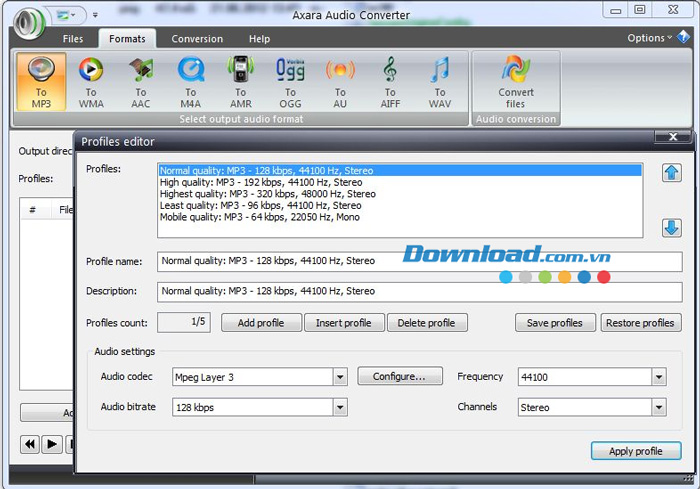Image resolution: width=700 pixels, height=489 pixels.
Task: Select the To OGG format icon
Action: coord(291,81)
